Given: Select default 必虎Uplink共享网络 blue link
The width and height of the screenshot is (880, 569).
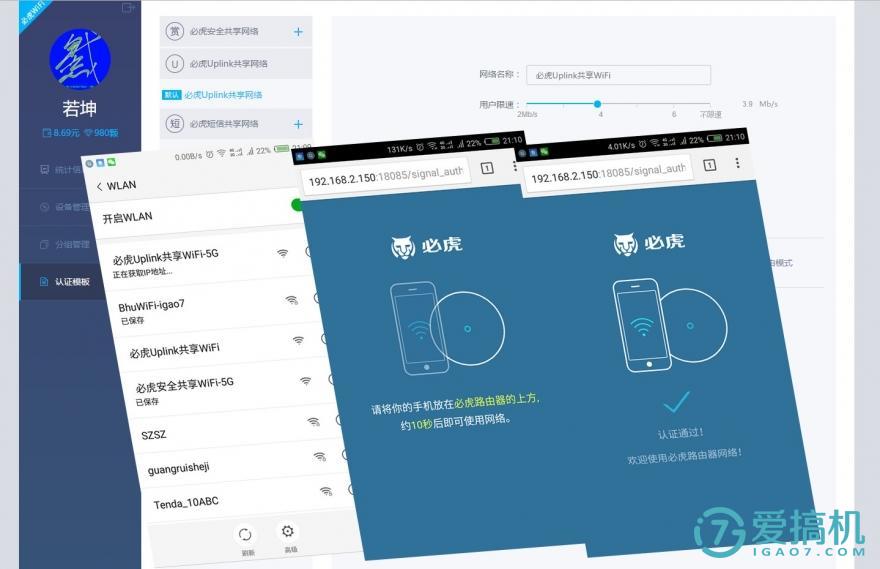Looking at the screenshot, I should [223, 95].
